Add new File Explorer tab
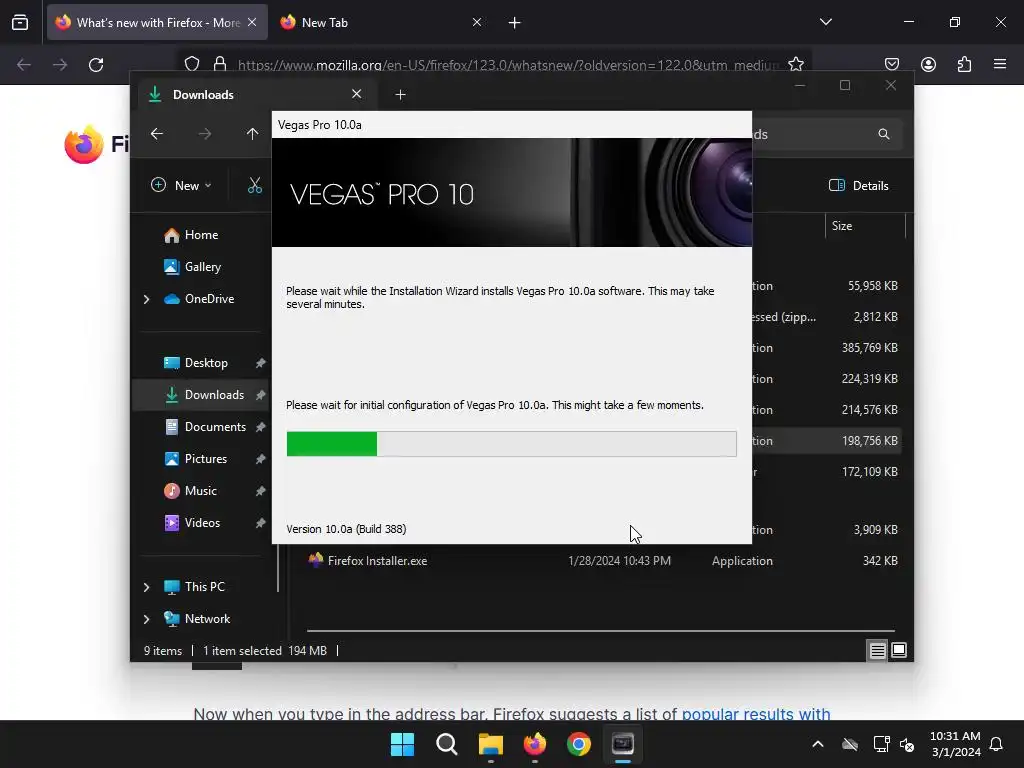Image resolution: width=1024 pixels, height=768 pixels. [400, 95]
